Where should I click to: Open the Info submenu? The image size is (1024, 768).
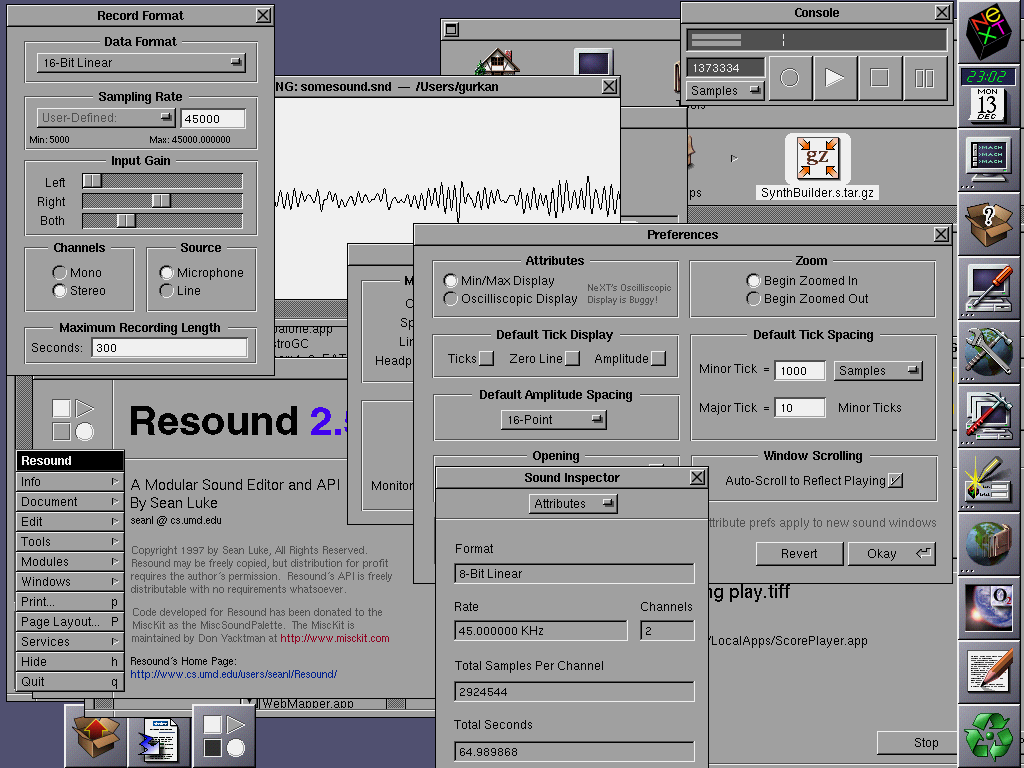pos(70,481)
